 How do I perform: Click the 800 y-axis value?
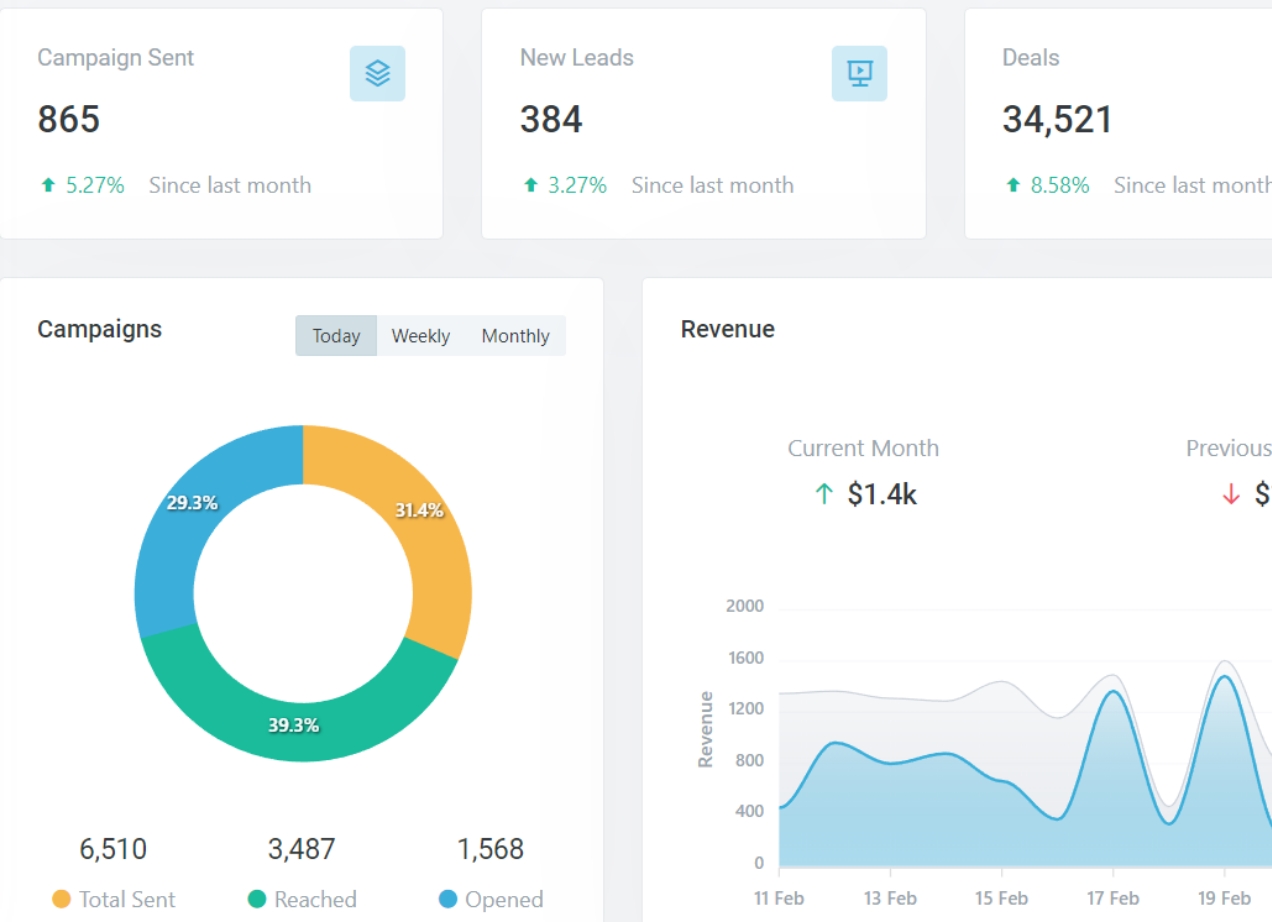click(749, 761)
